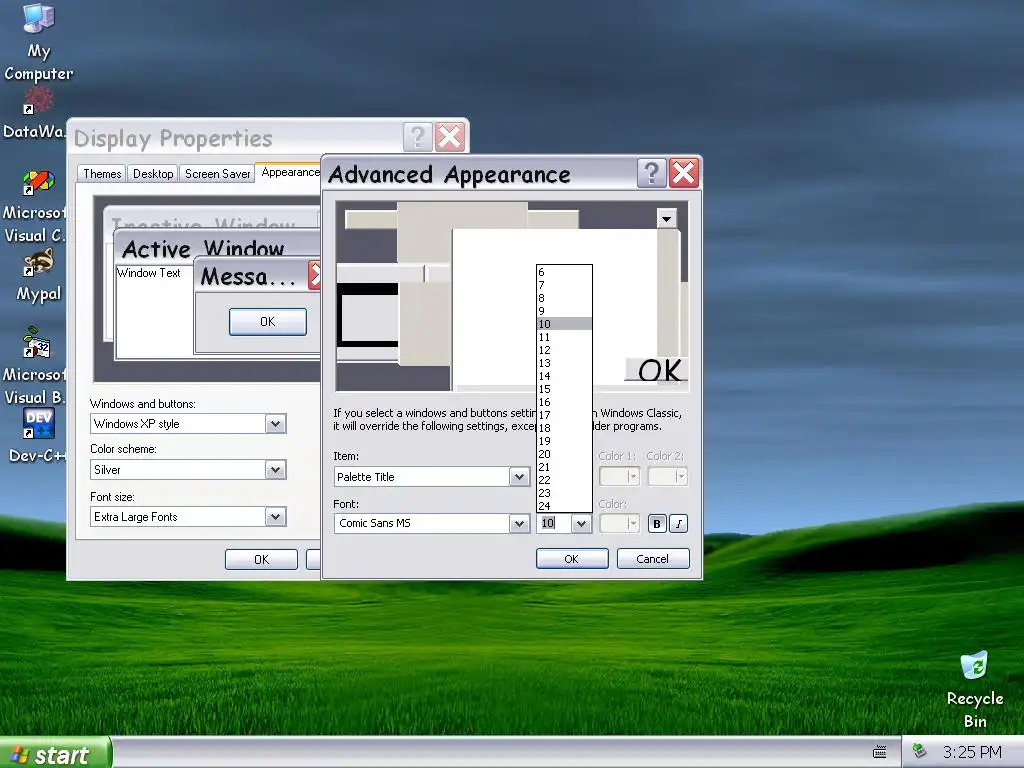Expand the Windows and buttons dropdown
The image size is (1024, 768).
[276, 424]
